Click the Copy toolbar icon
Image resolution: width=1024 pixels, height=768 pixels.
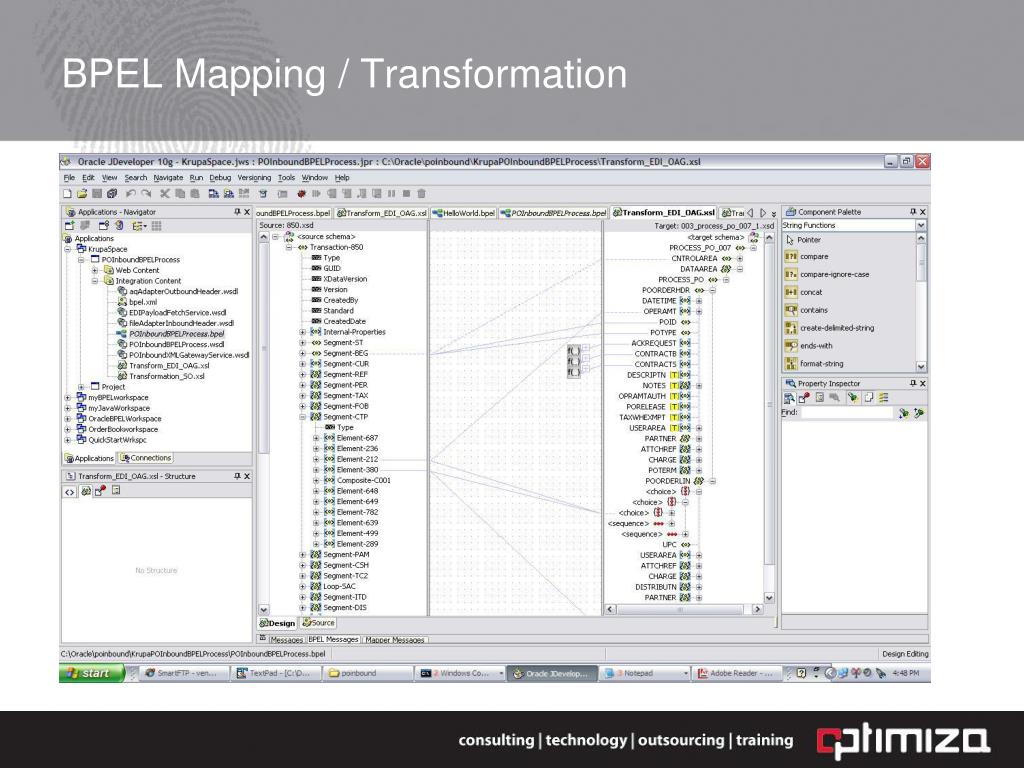click(x=180, y=193)
